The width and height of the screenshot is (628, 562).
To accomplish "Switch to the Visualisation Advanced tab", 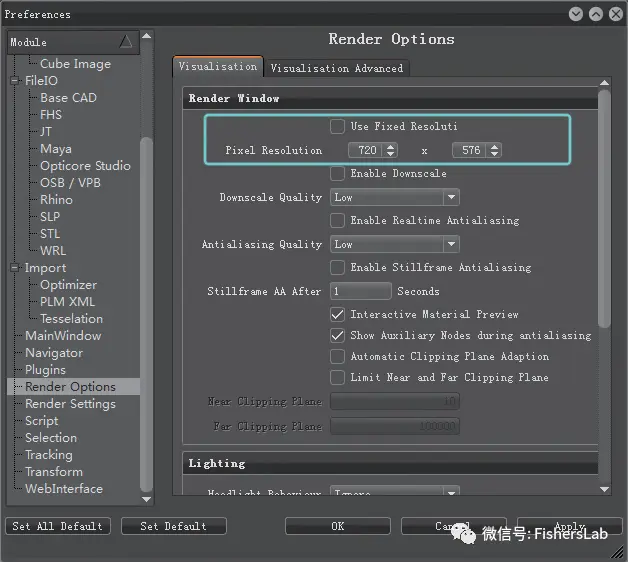I will point(337,68).
